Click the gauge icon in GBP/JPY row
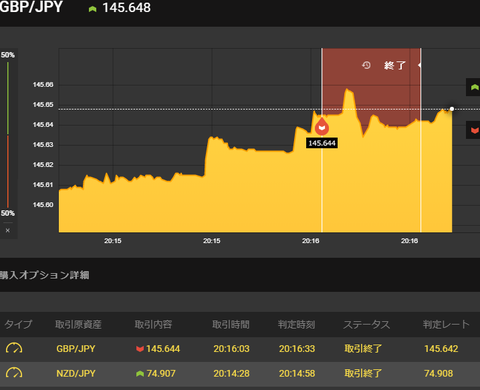The height and width of the screenshot is (390, 480). [14, 349]
